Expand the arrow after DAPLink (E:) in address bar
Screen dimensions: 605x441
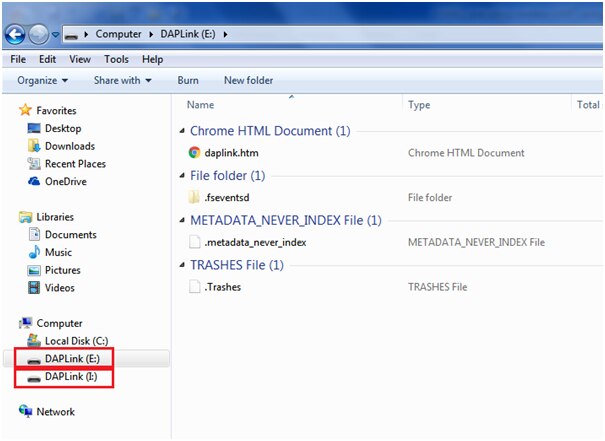click(225, 34)
